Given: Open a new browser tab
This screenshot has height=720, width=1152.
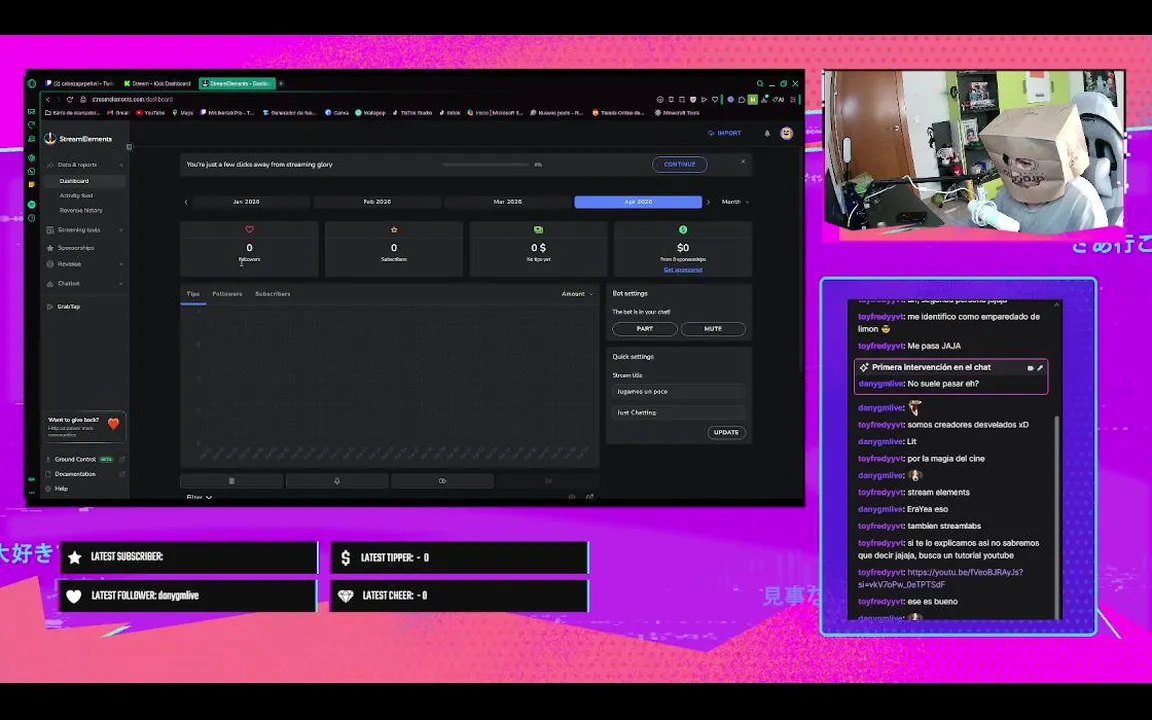Looking at the screenshot, I should pyautogui.click(x=281, y=84).
